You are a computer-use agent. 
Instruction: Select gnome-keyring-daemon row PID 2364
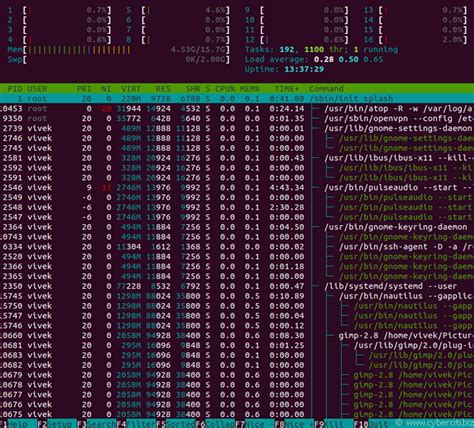point(237,227)
